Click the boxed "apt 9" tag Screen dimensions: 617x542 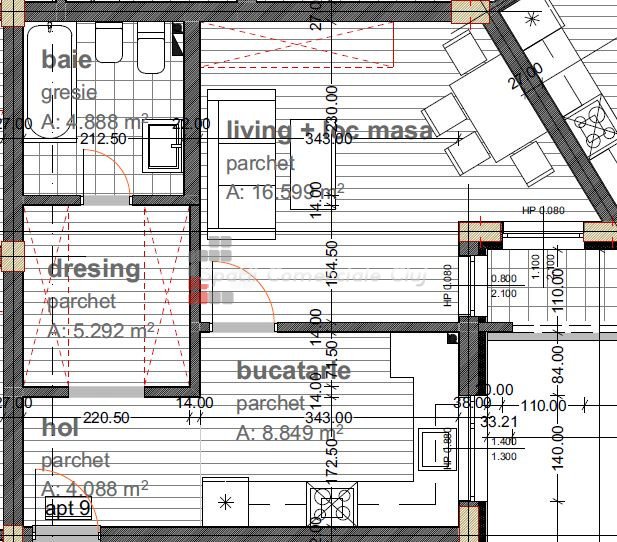coord(68,508)
